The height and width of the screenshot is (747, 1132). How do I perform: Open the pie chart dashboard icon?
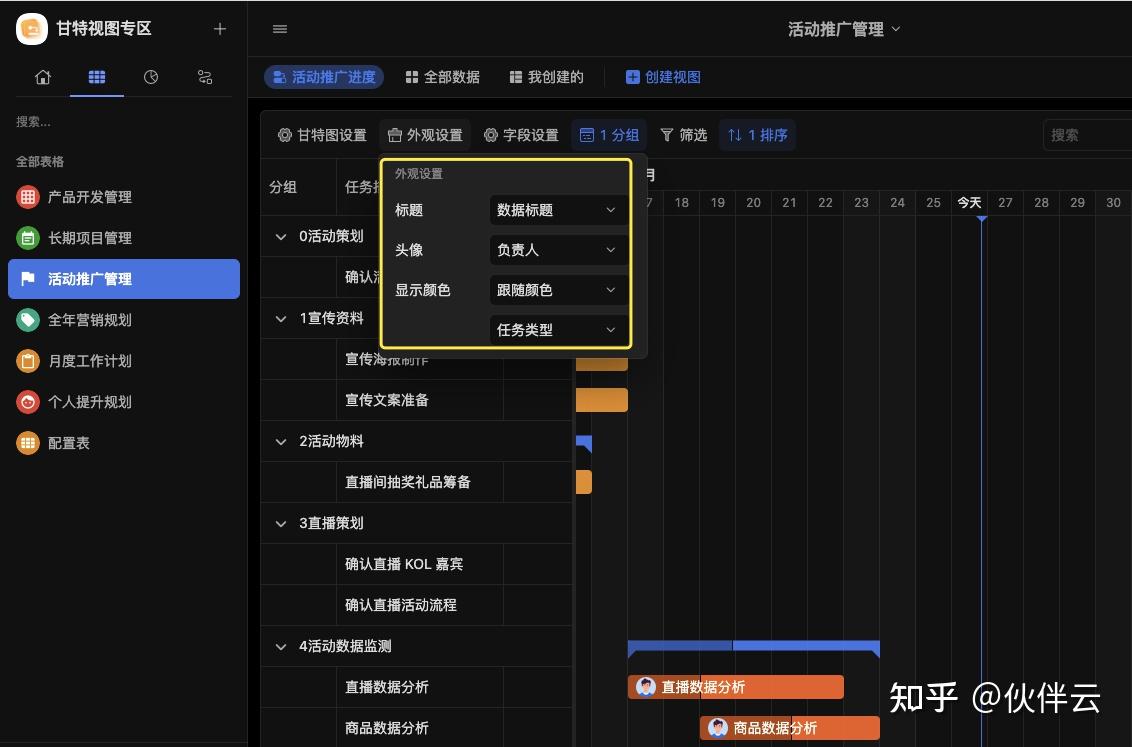tap(151, 77)
